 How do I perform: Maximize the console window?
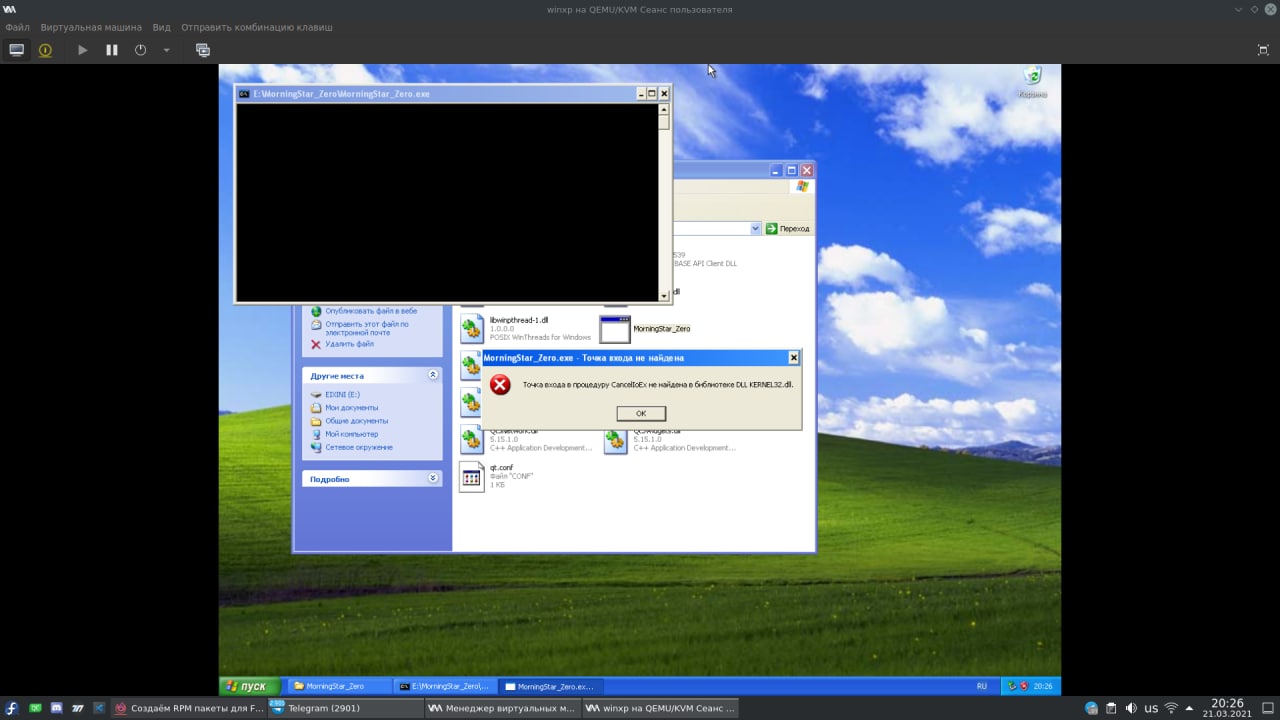(x=652, y=94)
